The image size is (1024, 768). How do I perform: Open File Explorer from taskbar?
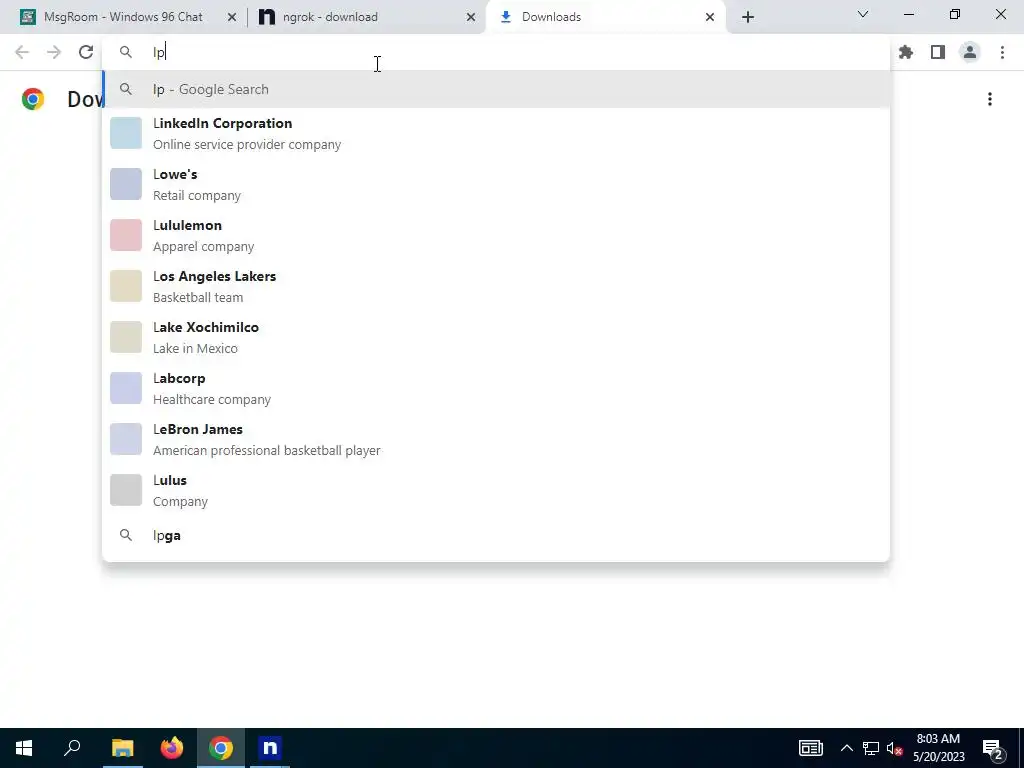click(x=122, y=748)
